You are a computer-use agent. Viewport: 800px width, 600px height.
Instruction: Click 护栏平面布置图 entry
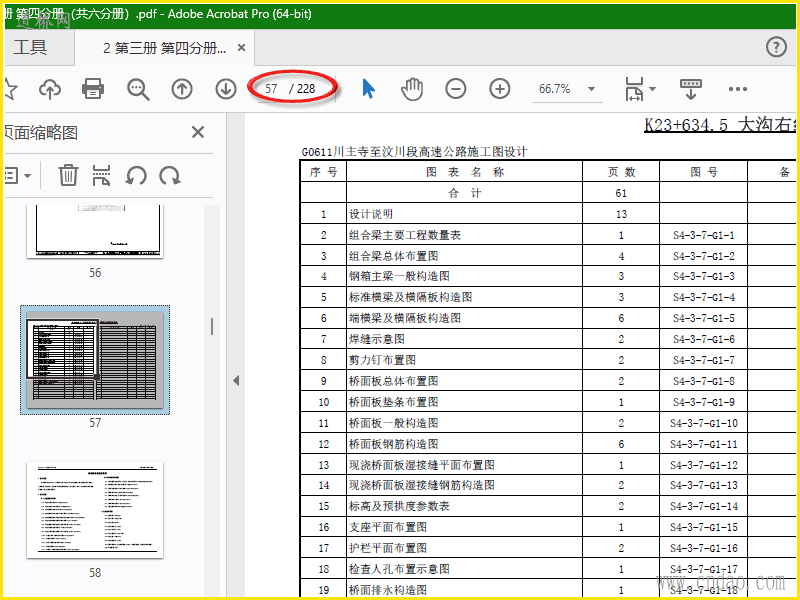[x=388, y=548]
